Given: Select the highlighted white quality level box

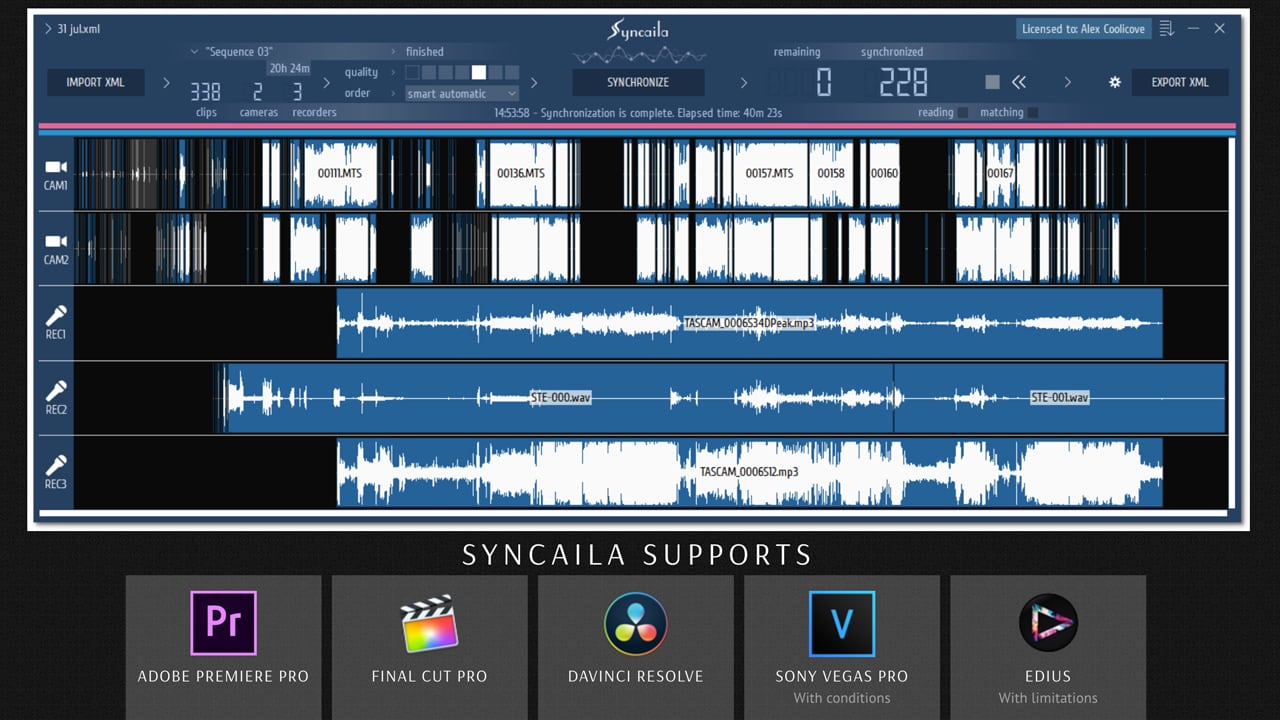Looking at the screenshot, I should pos(479,72).
